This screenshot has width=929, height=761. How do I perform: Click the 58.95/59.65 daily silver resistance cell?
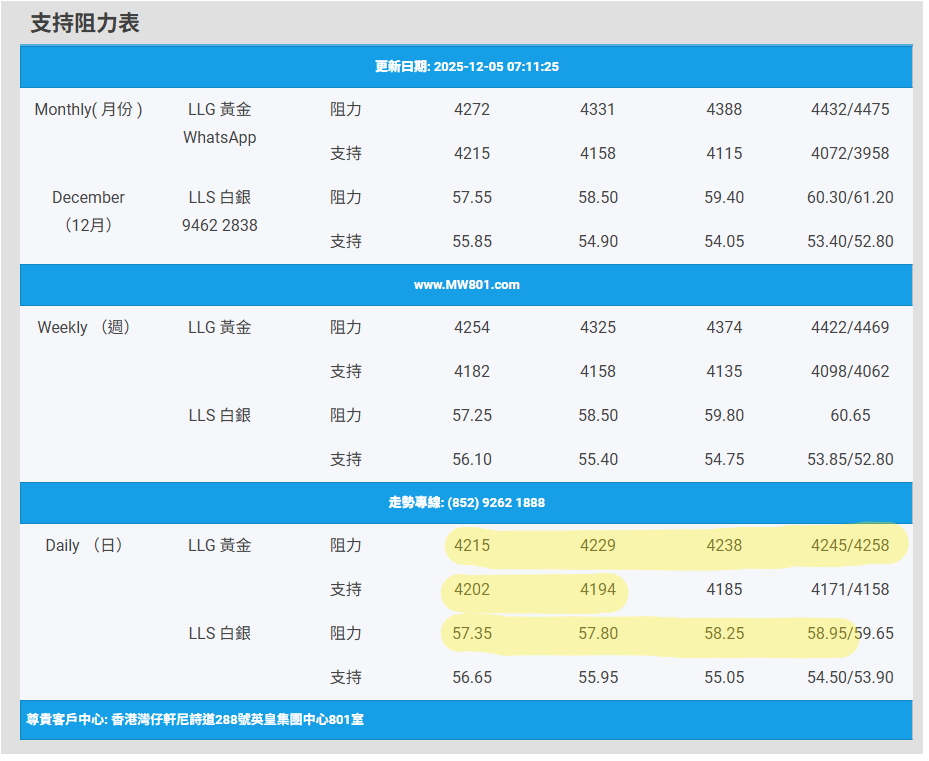[849, 634]
